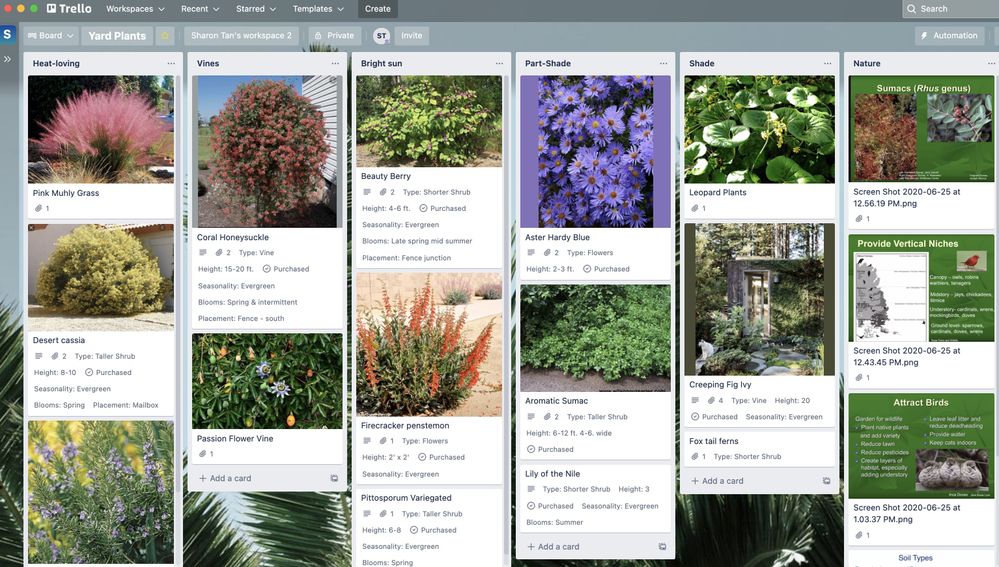Viewport: 999px width, 567px height.
Task: Click description icon on Beauty Berry card
Action: [367, 192]
